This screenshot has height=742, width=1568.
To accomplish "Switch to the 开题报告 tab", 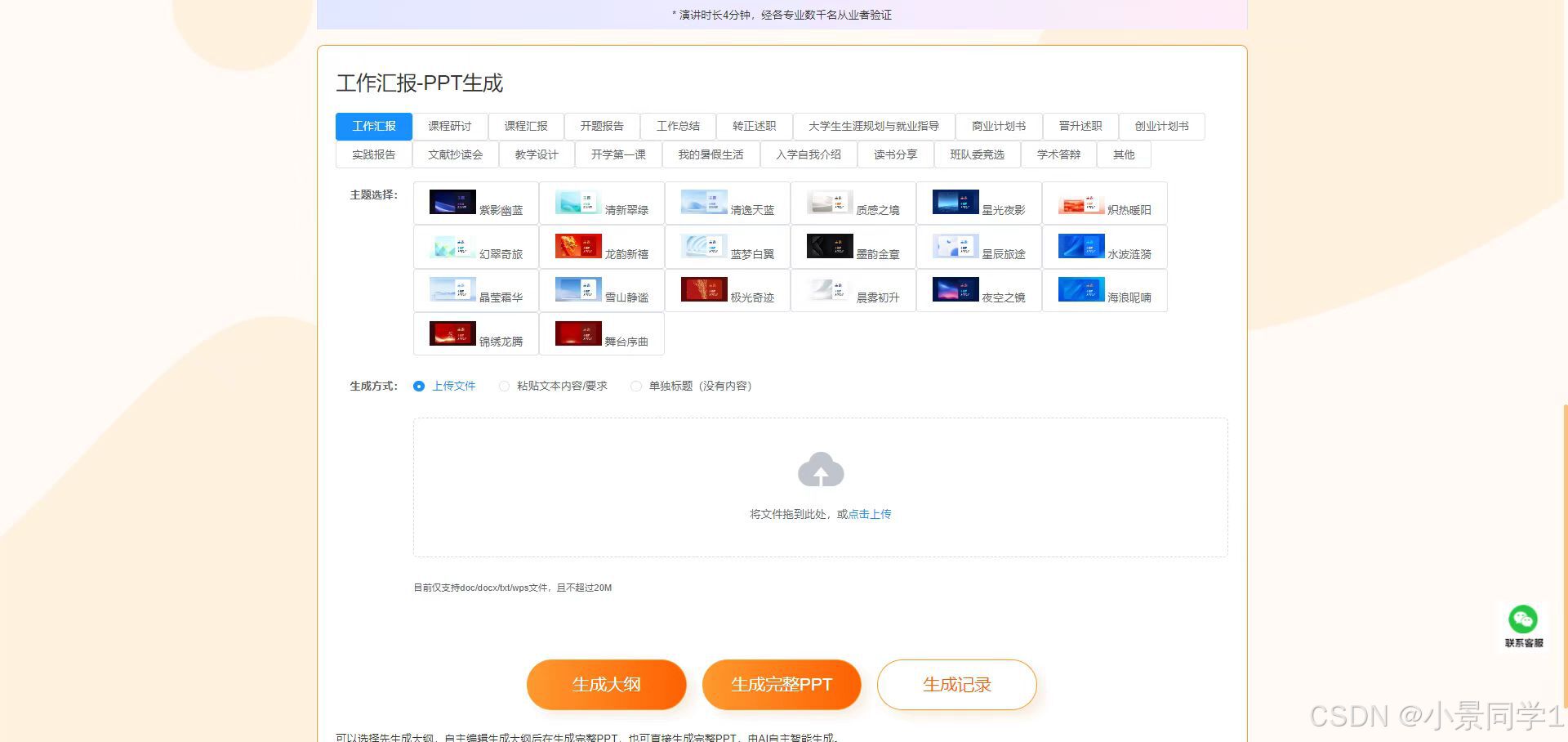I will point(602,127).
